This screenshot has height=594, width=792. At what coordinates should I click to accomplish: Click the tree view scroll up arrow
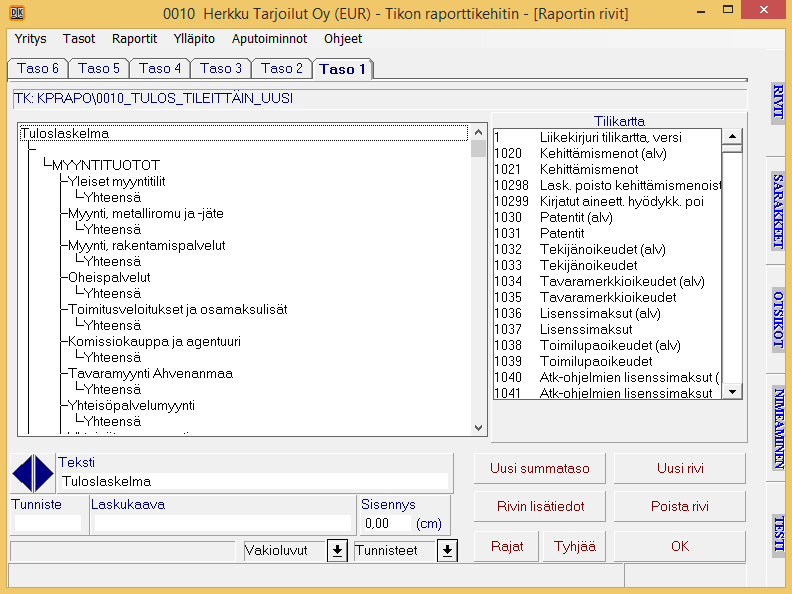coord(478,132)
